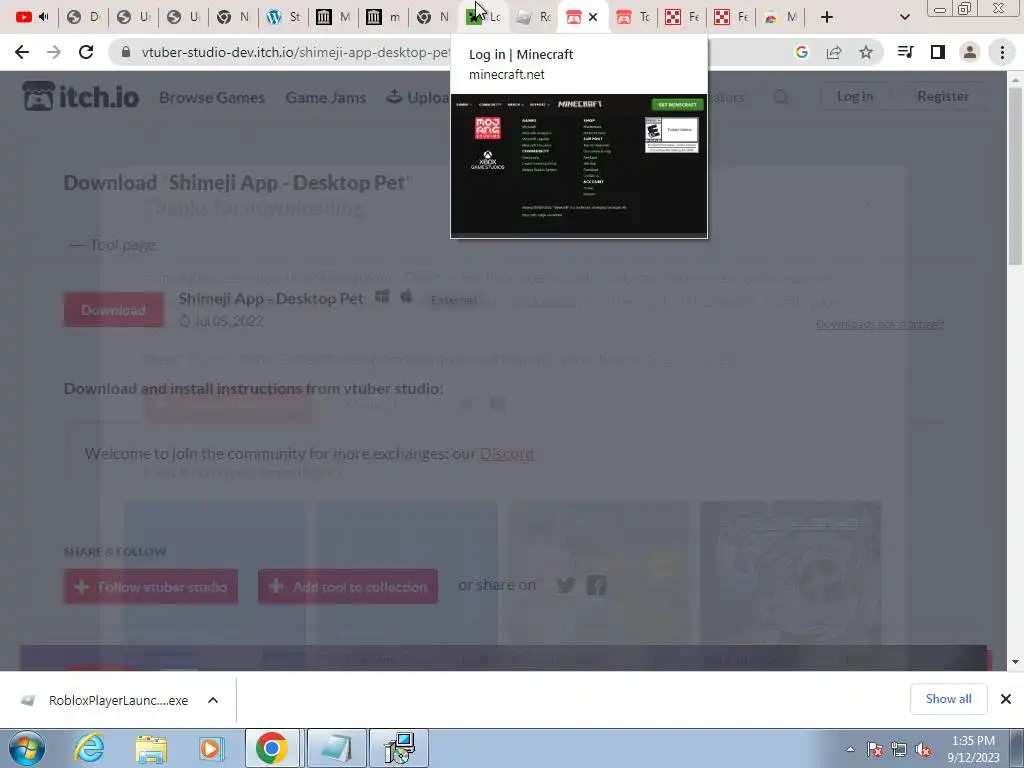Open the Discord community link
This screenshot has width=1024, height=768.
point(507,453)
